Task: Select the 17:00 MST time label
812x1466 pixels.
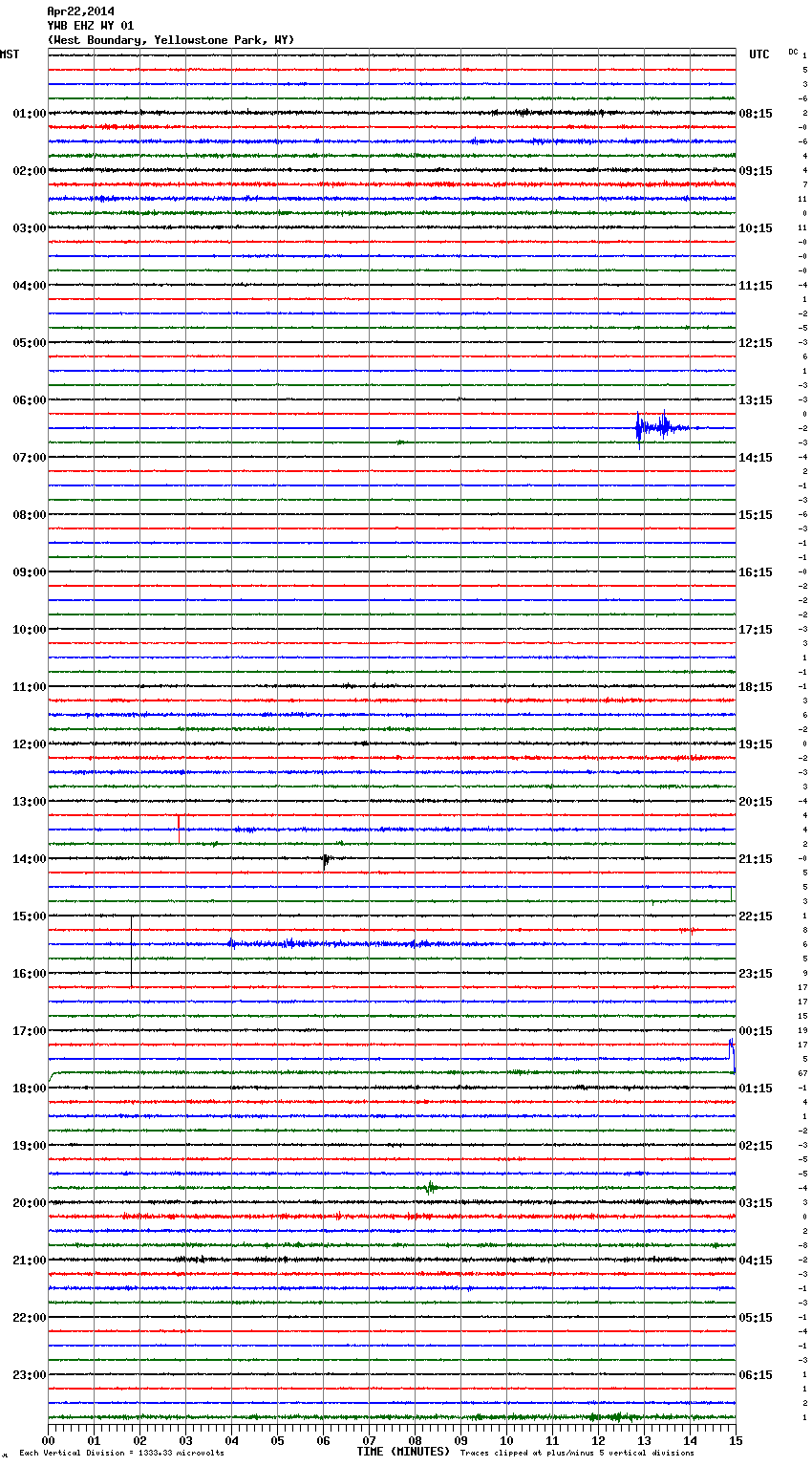Action: point(29,1031)
